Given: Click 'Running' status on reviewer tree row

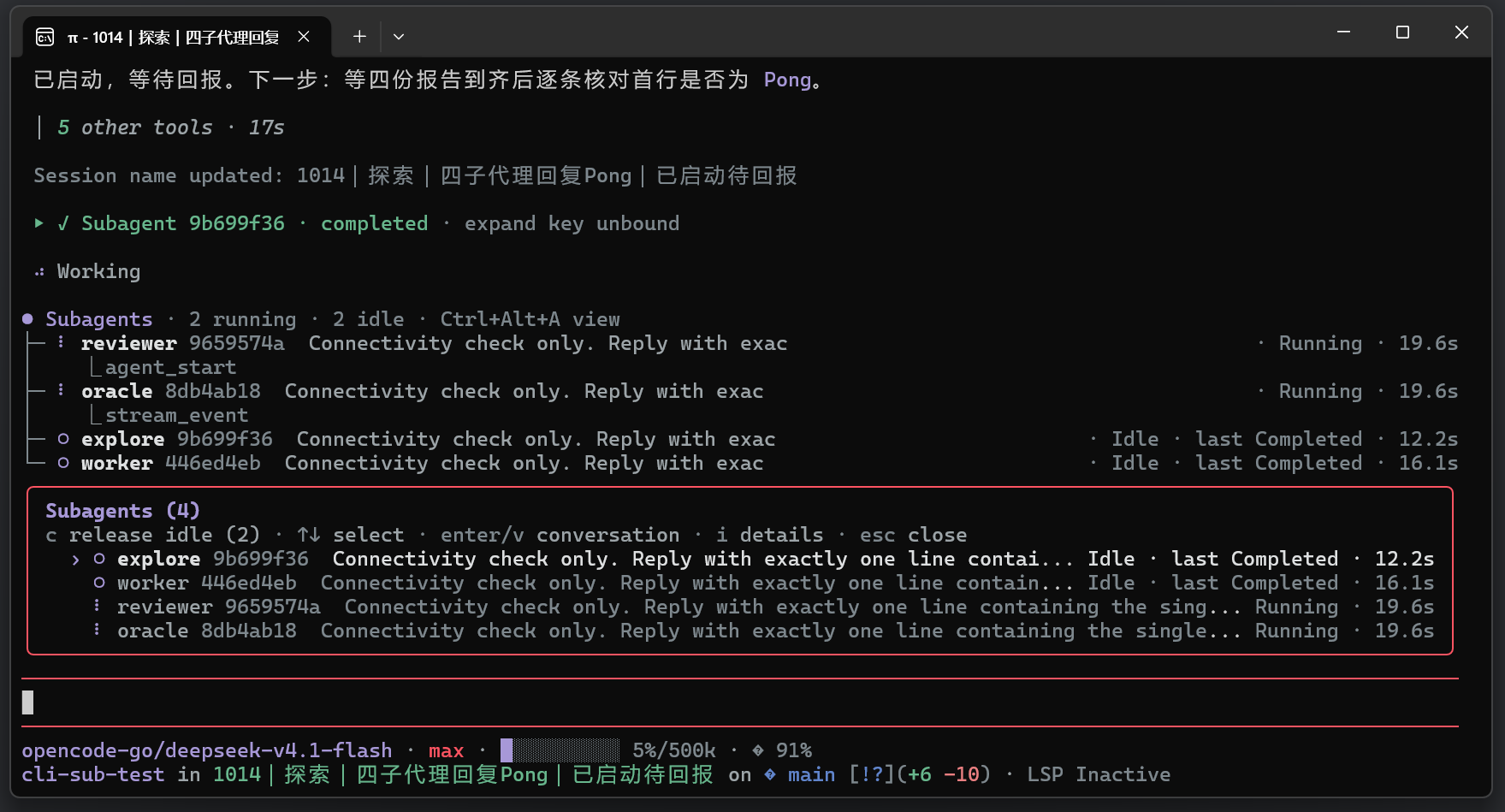Looking at the screenshot, I should click(x=1320, y=343).
